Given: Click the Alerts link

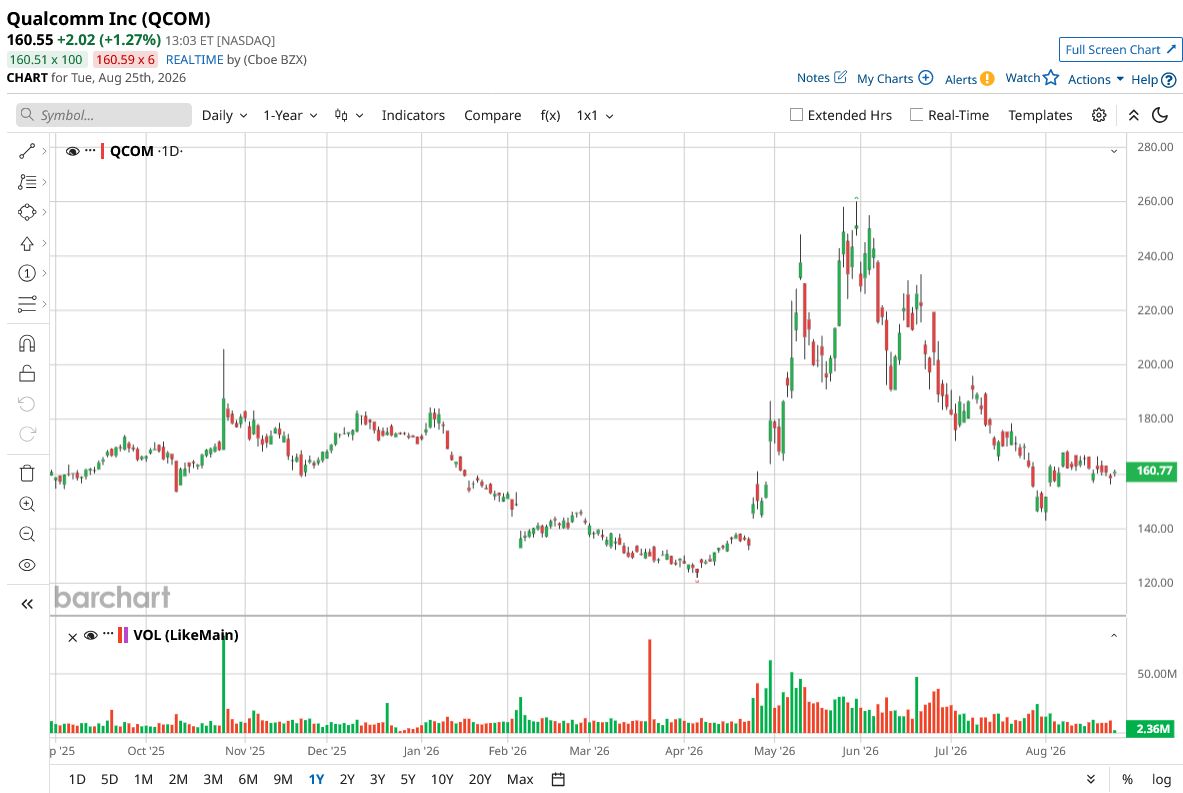Looking at the screenshot, I should 960,79.
